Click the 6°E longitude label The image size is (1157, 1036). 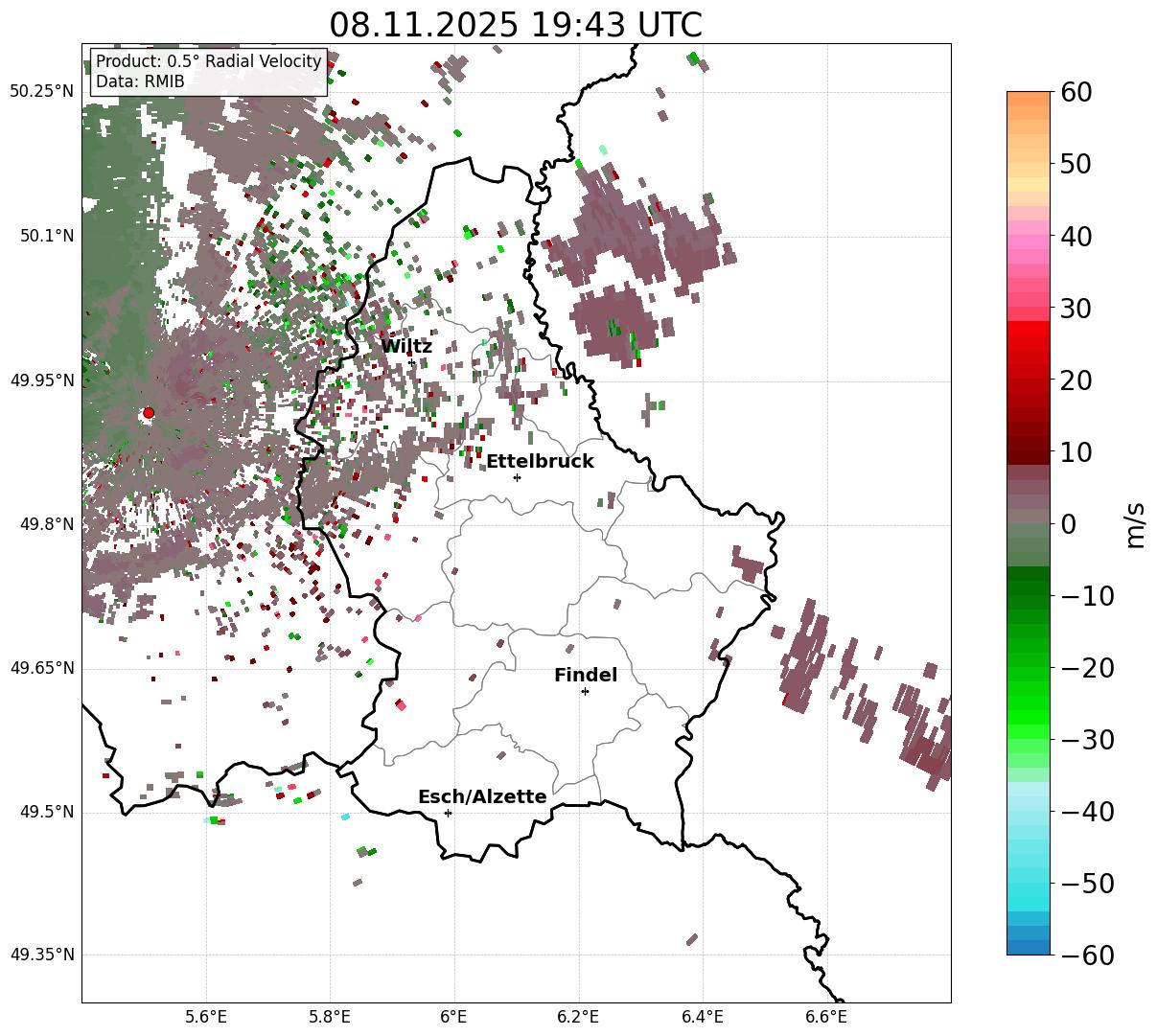454,1017
